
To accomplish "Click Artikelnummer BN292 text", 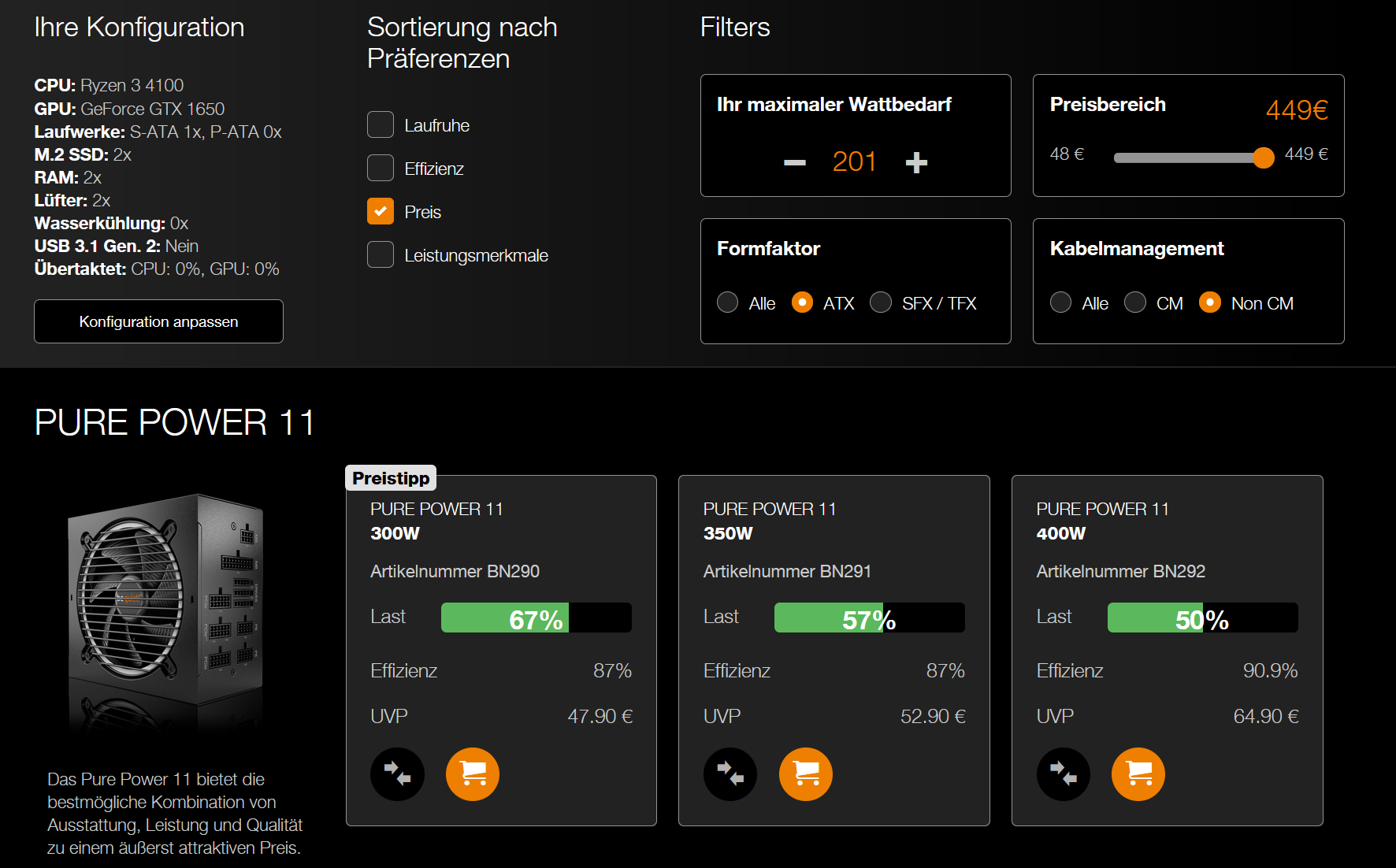I will [1121, 571].
